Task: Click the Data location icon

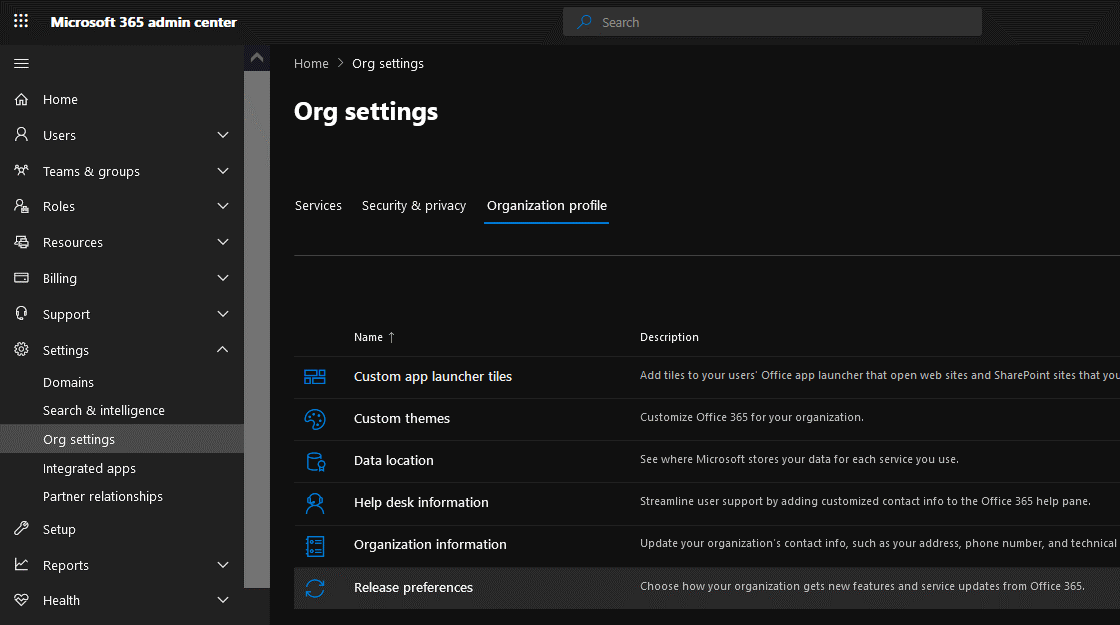Action: point(315,461)
